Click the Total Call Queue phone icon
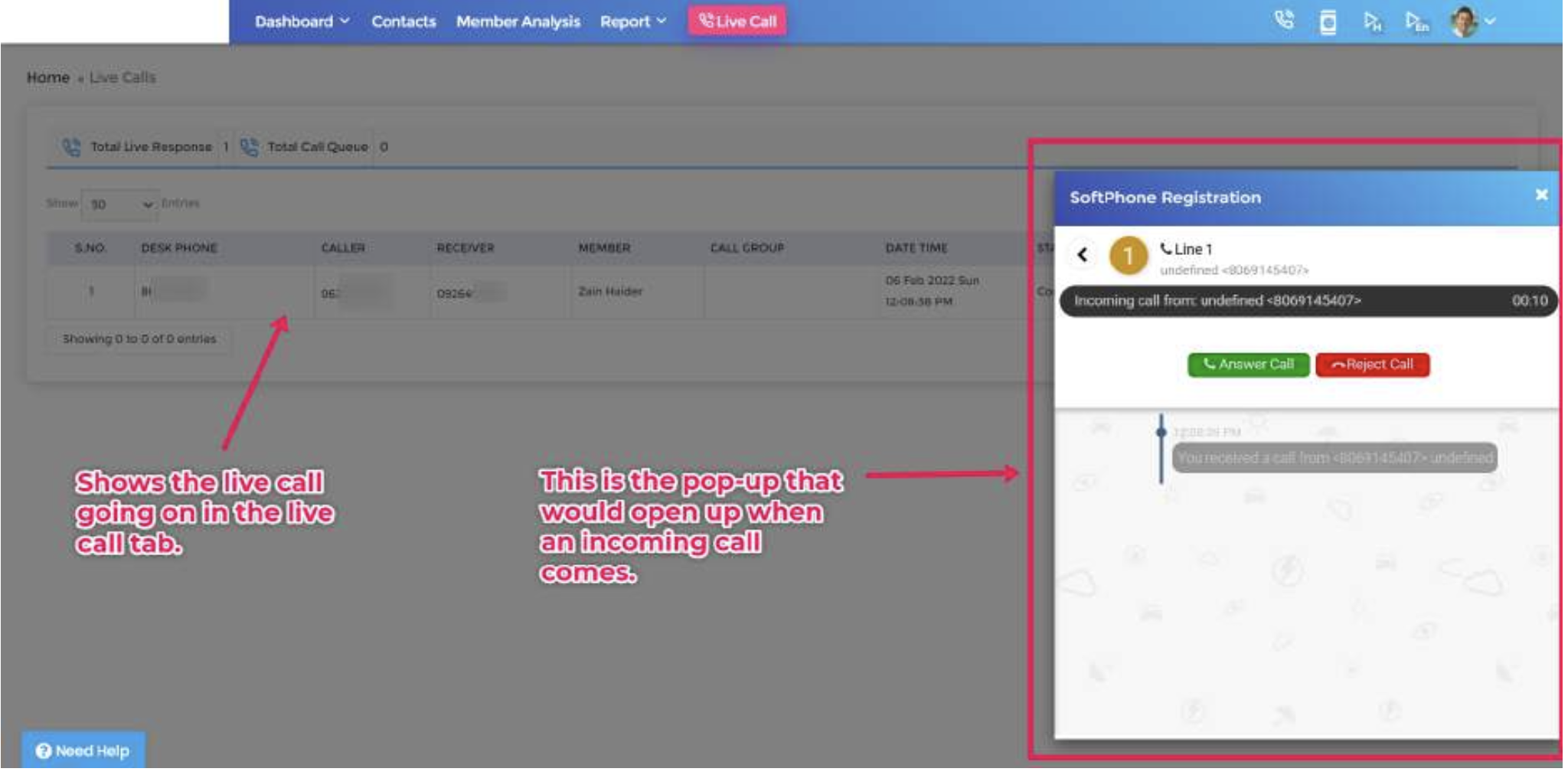The image size is (1568, 775). click(x=249, y=147)
